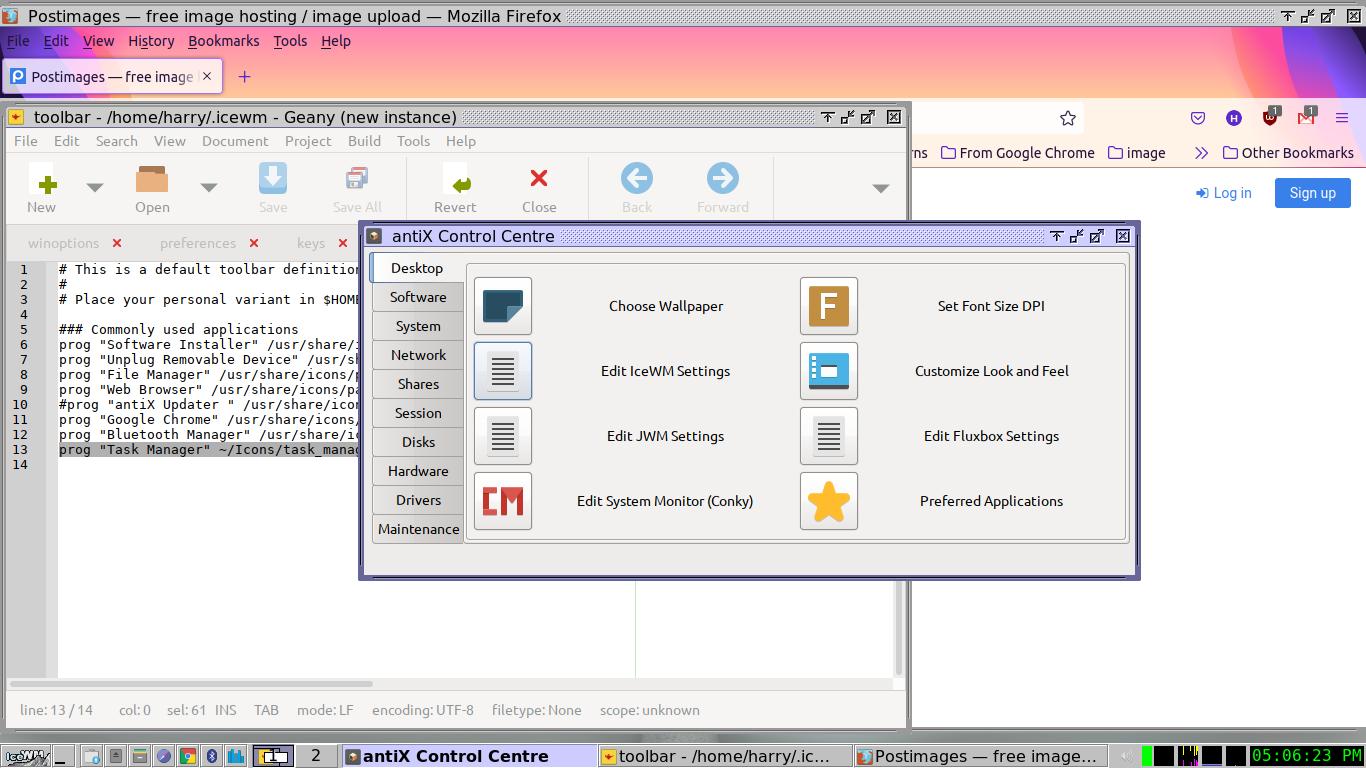Select the Software tab in Control Centre
Image resolution: width=1366 pixels, height=768 pixels.
point(418,297)
